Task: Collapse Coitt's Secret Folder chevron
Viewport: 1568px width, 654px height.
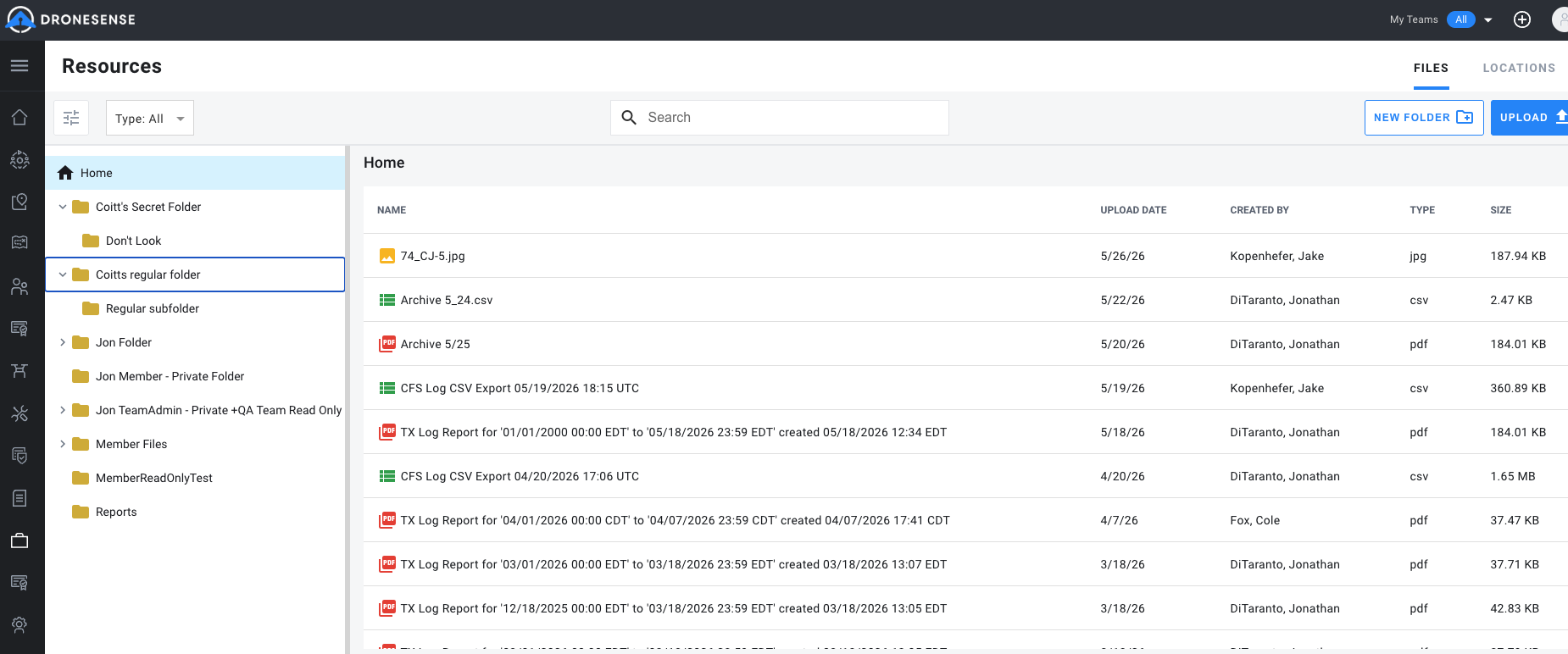Action: [63, 207]
